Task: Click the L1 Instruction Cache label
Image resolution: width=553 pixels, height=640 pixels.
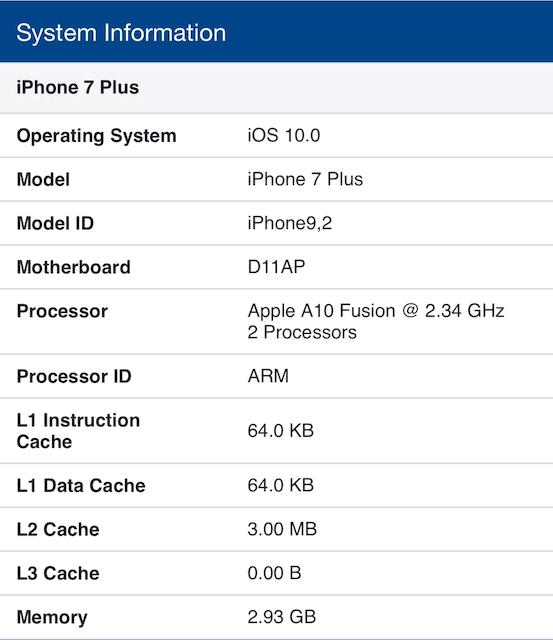Action: [78, 431]
